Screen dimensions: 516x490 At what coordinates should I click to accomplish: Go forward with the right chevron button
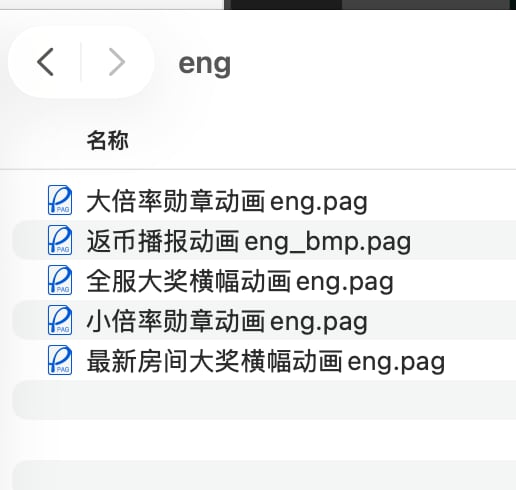pyautogui.click(x=117, y=62)
